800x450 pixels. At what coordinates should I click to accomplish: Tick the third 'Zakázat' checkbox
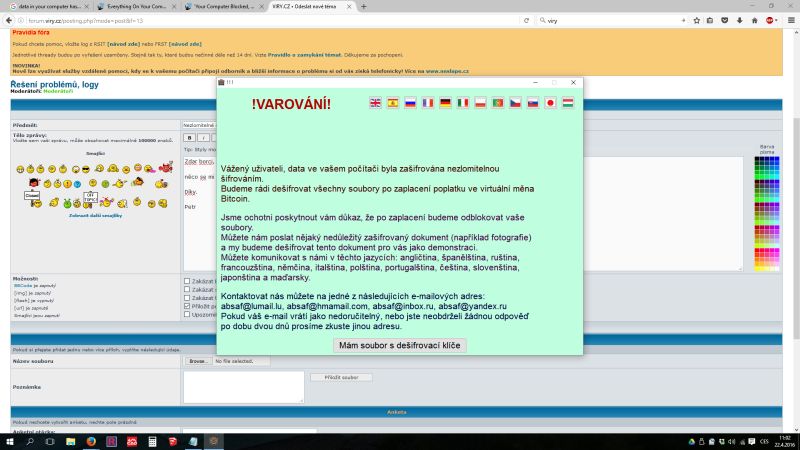tap(187, 298)
